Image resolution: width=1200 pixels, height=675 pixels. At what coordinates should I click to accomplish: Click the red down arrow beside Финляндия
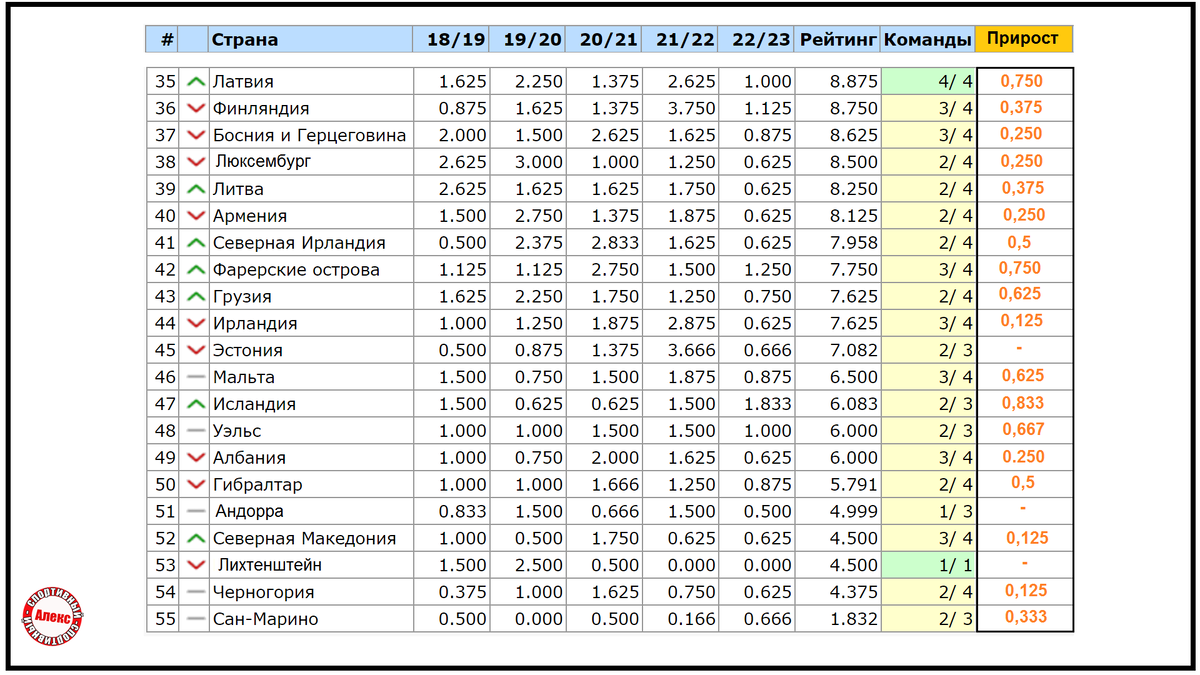point(196,108)
